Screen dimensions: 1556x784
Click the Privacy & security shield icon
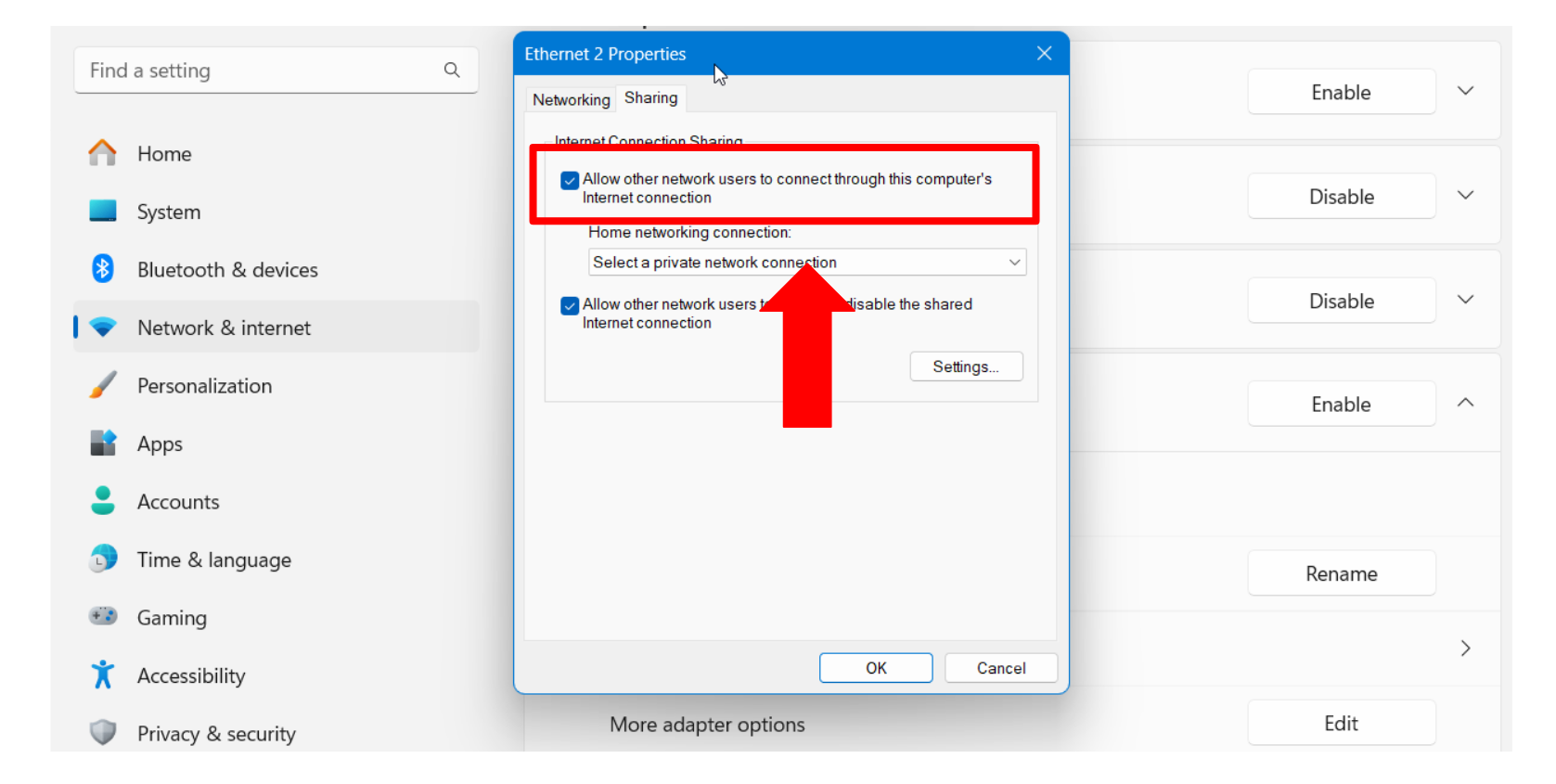click(x=102, y=733)
